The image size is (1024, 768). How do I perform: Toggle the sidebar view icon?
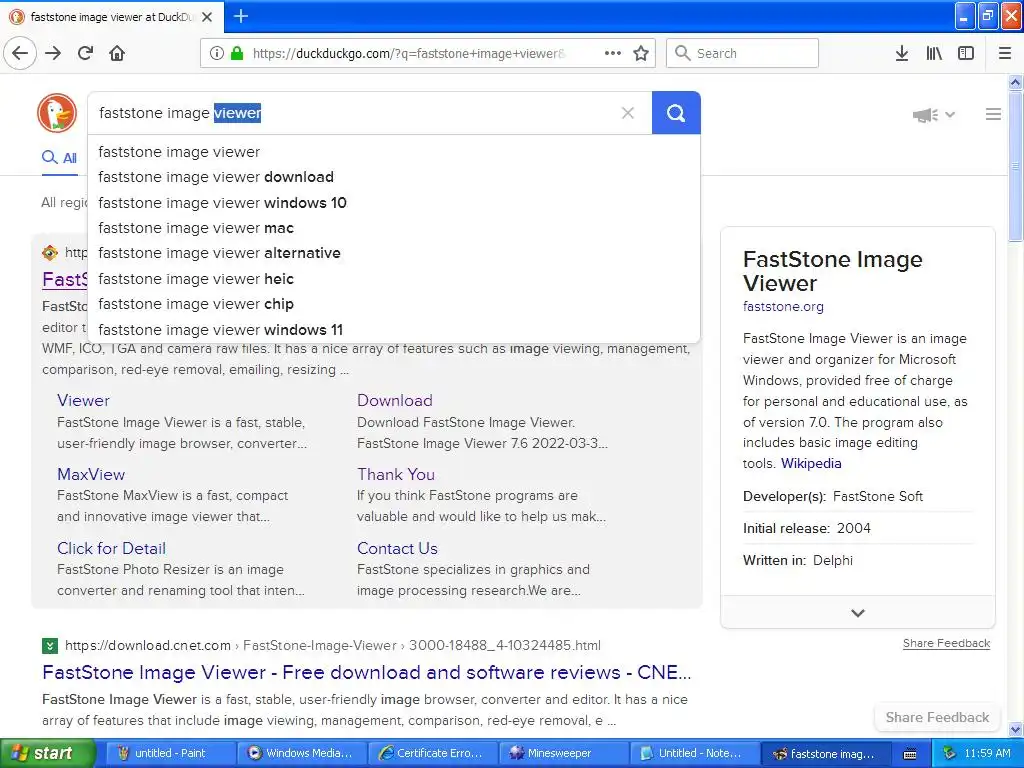coord(966,53)
